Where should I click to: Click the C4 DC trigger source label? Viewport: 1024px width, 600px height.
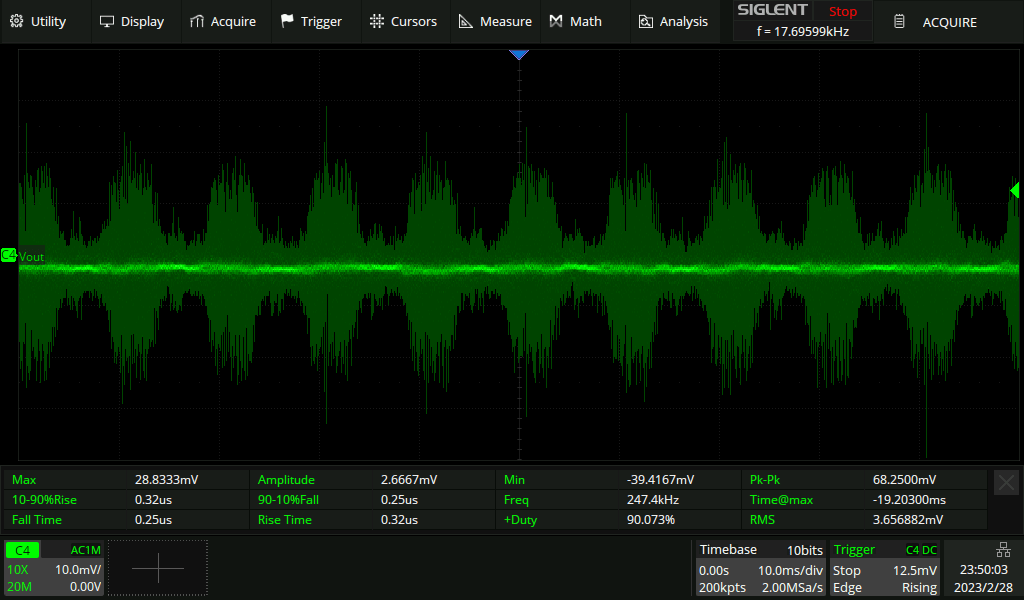click(x=921, y=550)
